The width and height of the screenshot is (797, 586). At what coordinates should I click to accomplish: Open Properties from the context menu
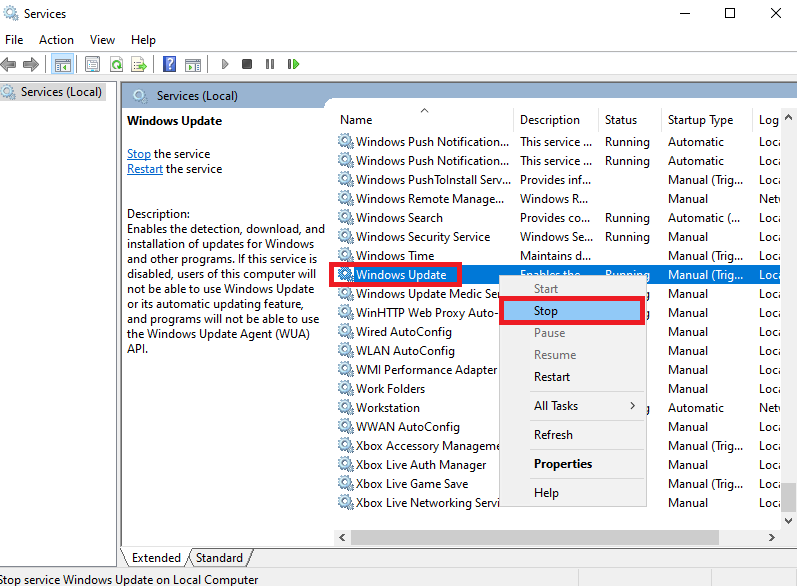pos(572,464)
